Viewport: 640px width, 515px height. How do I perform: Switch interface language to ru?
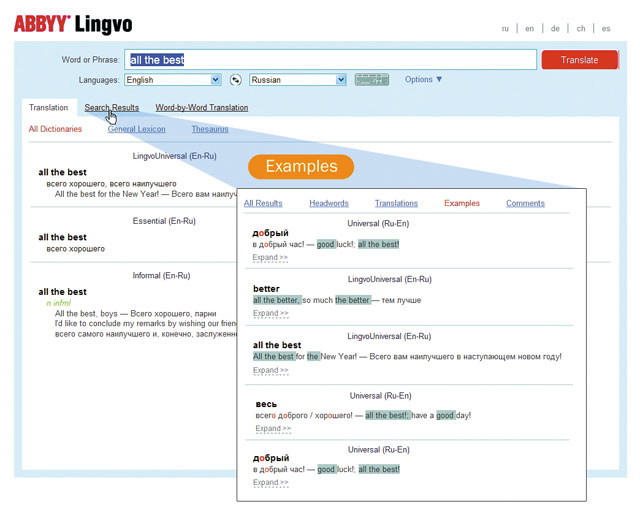click(x=505, y=29)
